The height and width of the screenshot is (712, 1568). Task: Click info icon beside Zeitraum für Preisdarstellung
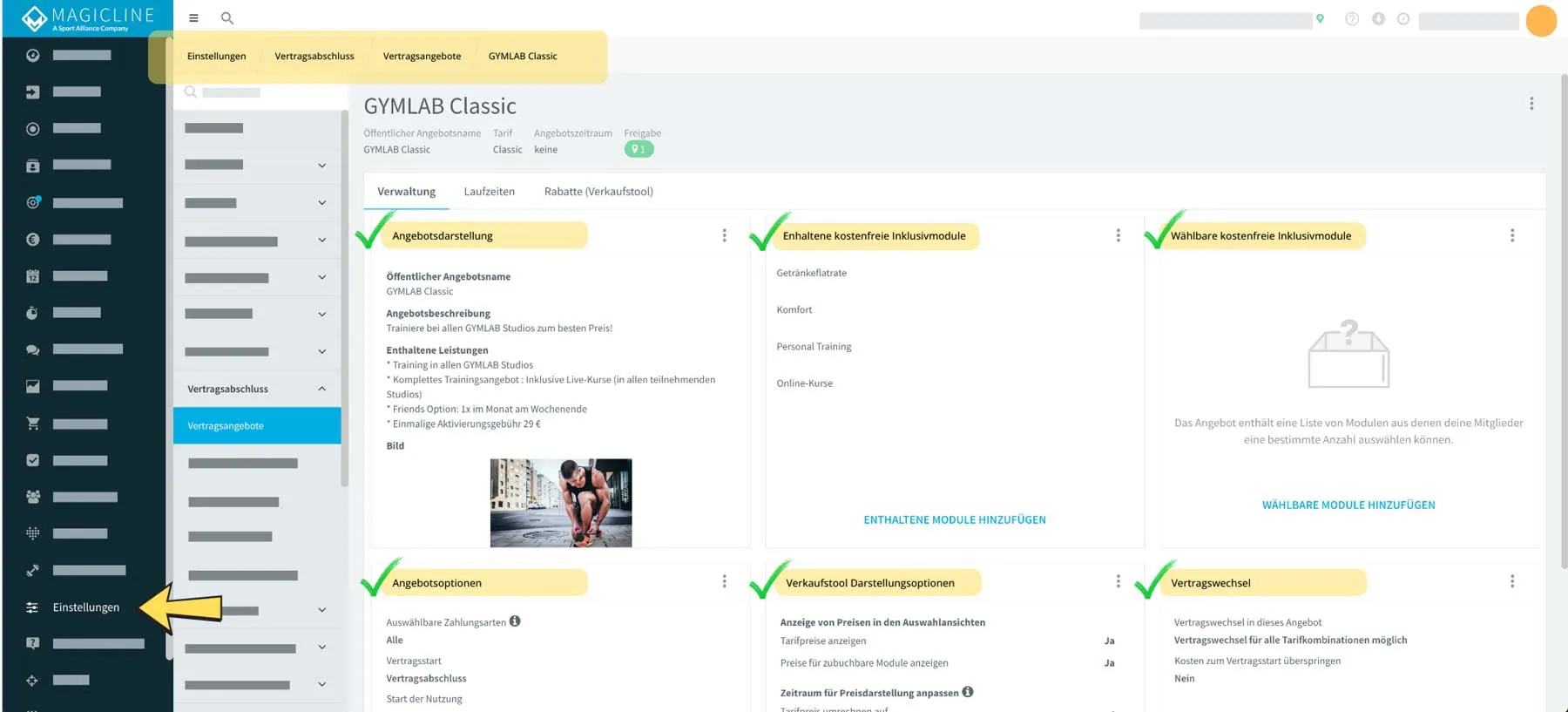point(968,692)
